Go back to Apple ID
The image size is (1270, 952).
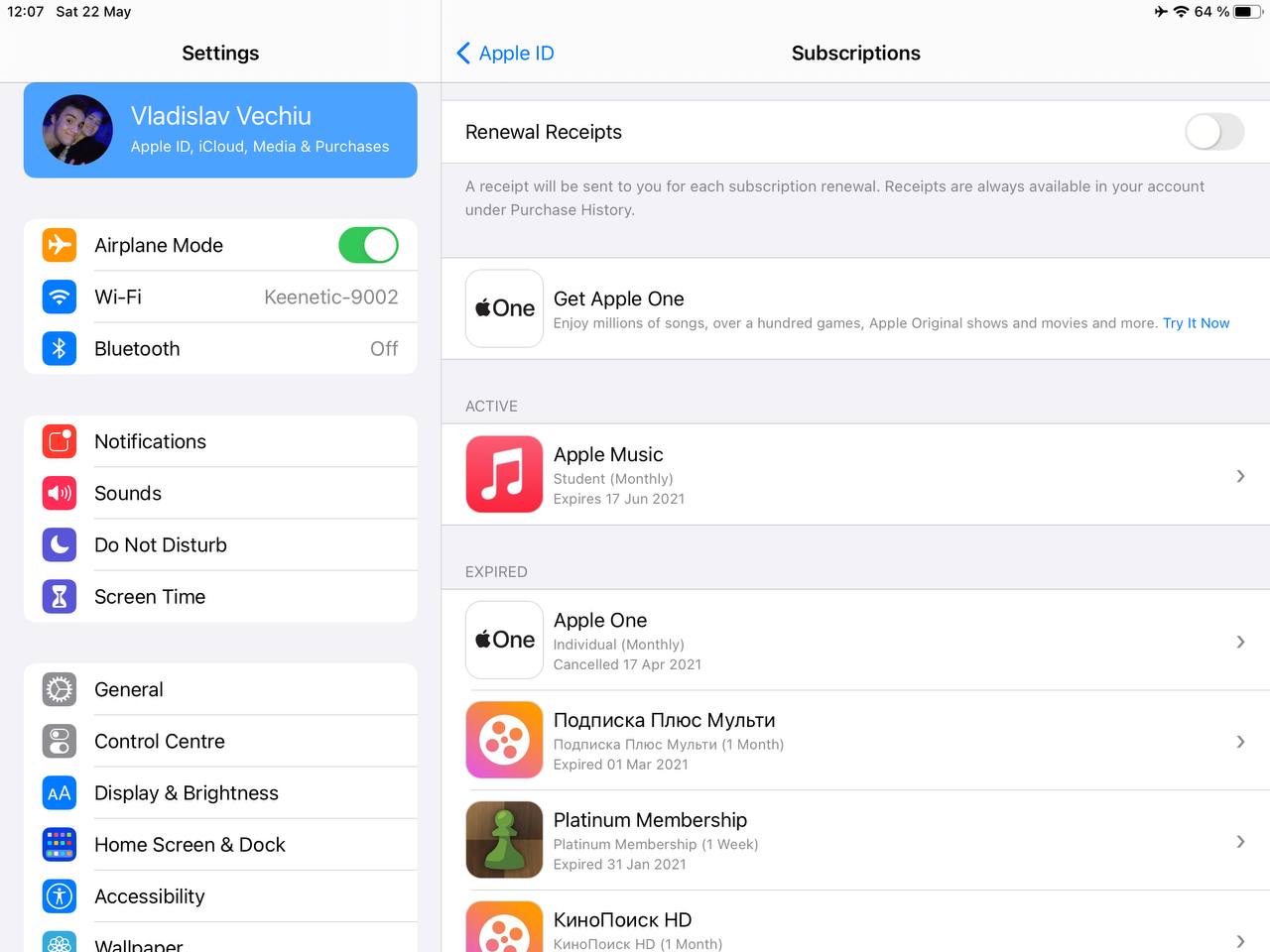pyautogui.click(x=505, y=54)
